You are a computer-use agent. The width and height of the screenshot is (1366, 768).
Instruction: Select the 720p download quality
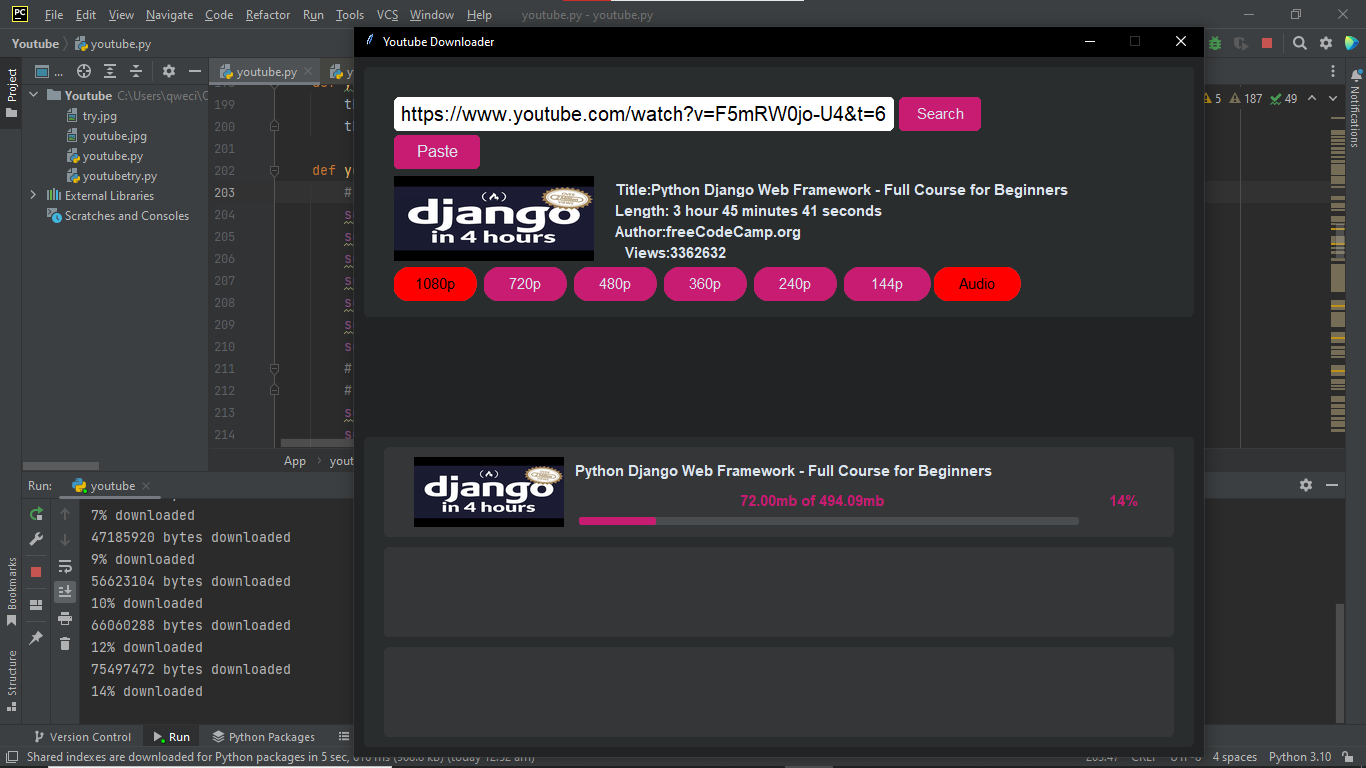[524, 284]
